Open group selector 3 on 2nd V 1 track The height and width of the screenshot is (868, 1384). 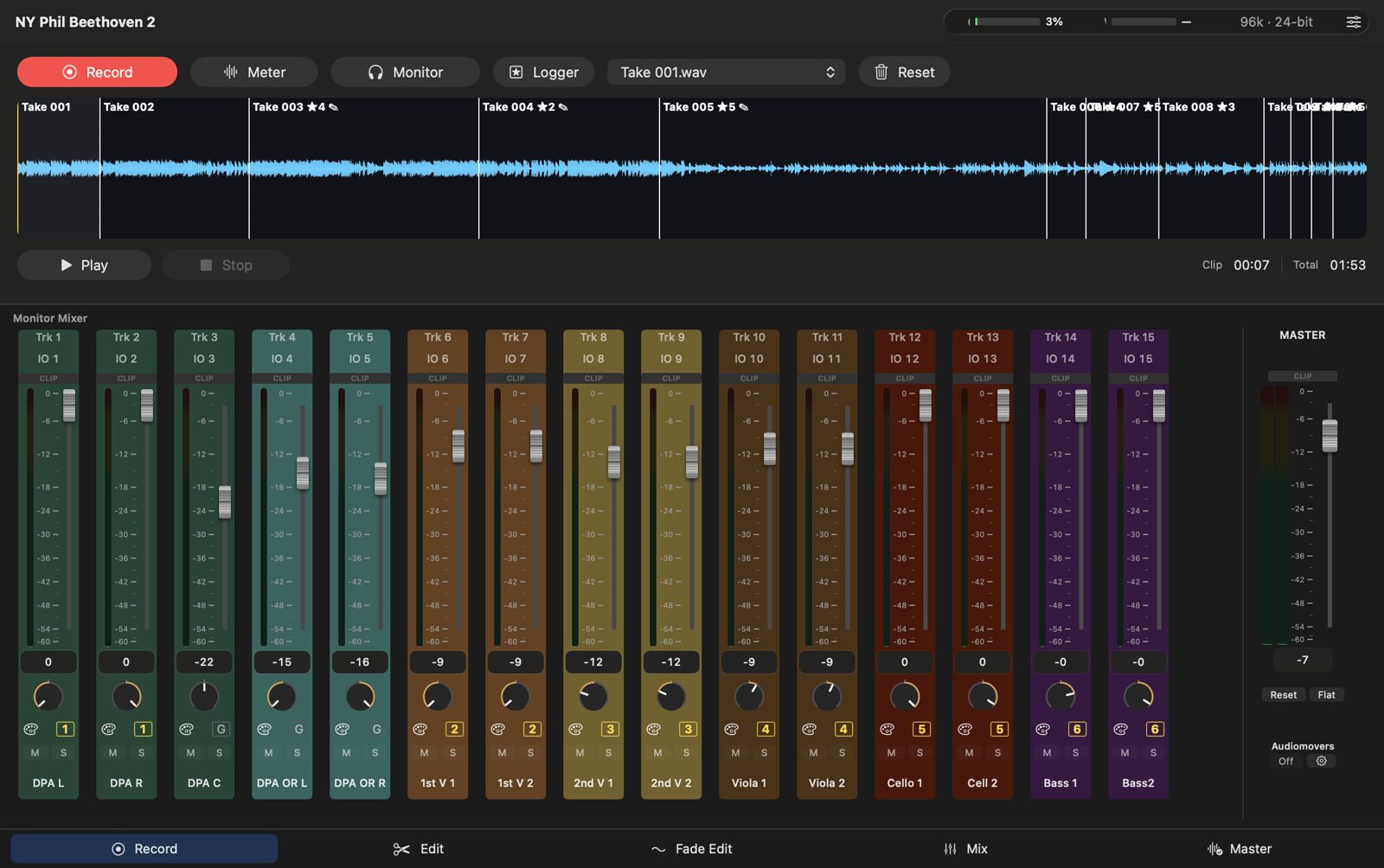click(x=610, y=729)
